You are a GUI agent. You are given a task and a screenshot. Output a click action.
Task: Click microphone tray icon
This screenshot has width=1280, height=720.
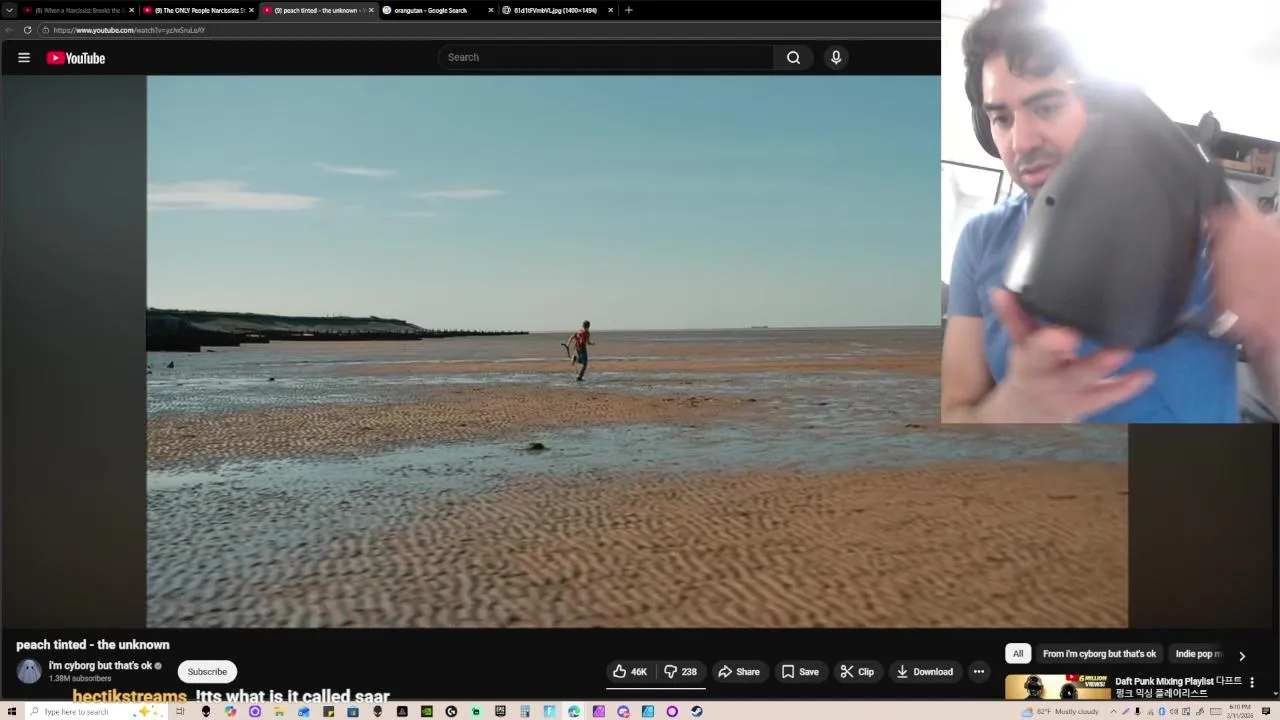(1137, 711)
